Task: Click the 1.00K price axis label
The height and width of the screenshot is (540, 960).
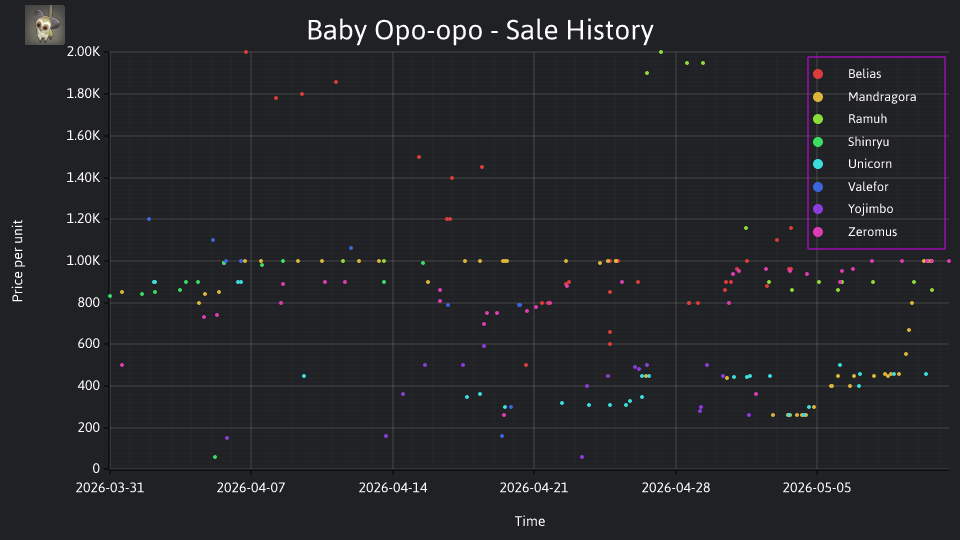Action: pyautogui.click(x=83, y=261)
